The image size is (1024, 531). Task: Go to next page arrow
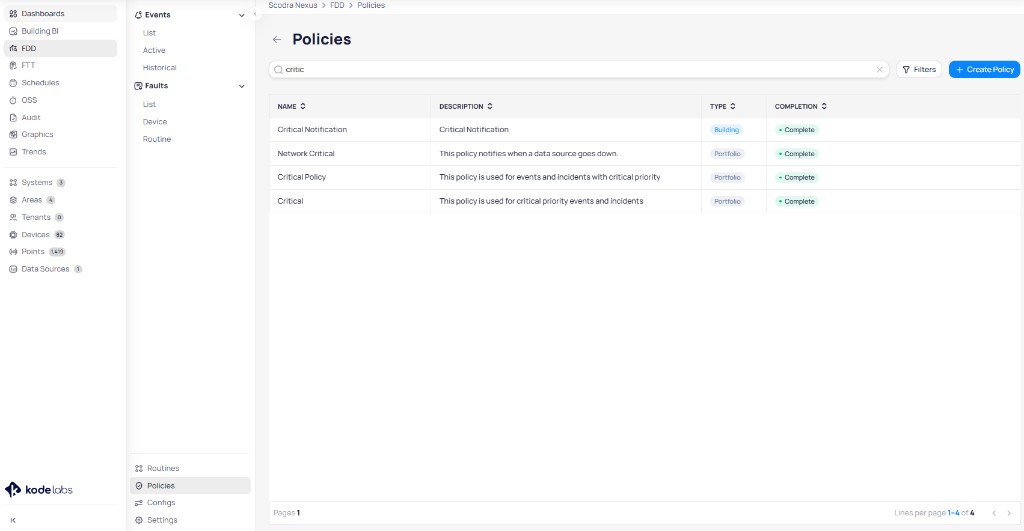click(1009, 513)
